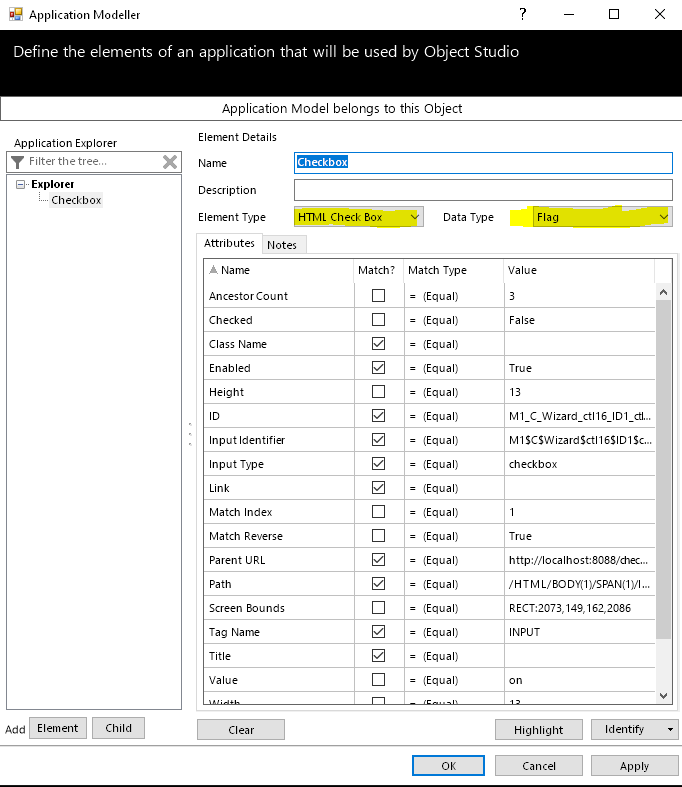Uncheck Match for Path attribute
The image size is (682, 787).
[x=378, y=584]
